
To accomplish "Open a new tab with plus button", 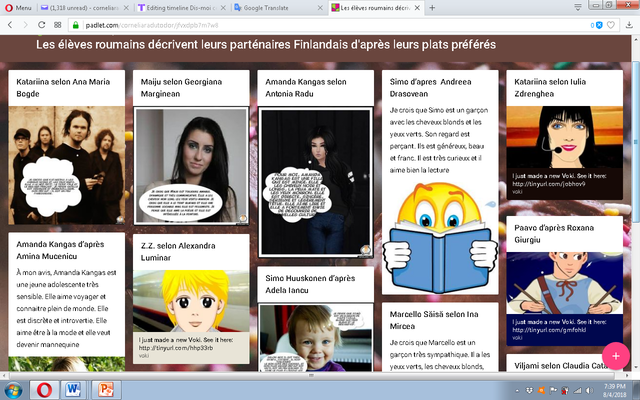I will click(432, 7).
